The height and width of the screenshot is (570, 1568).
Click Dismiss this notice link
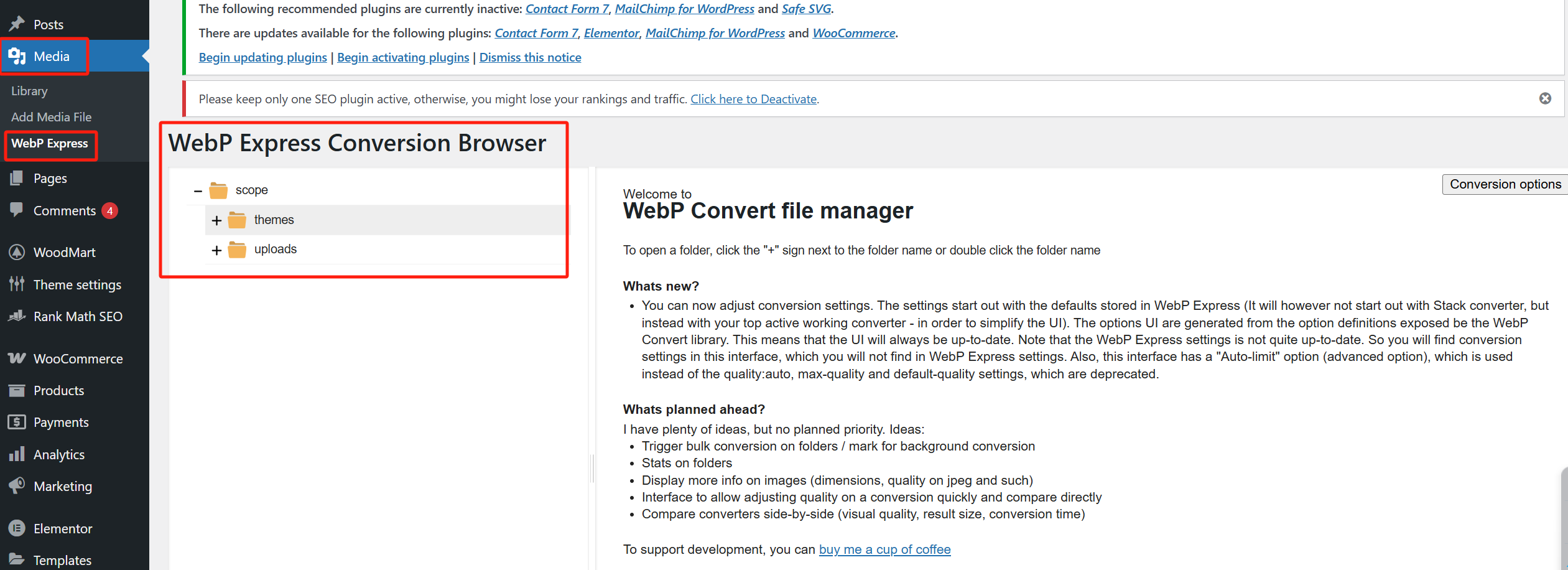coord(530,57)
